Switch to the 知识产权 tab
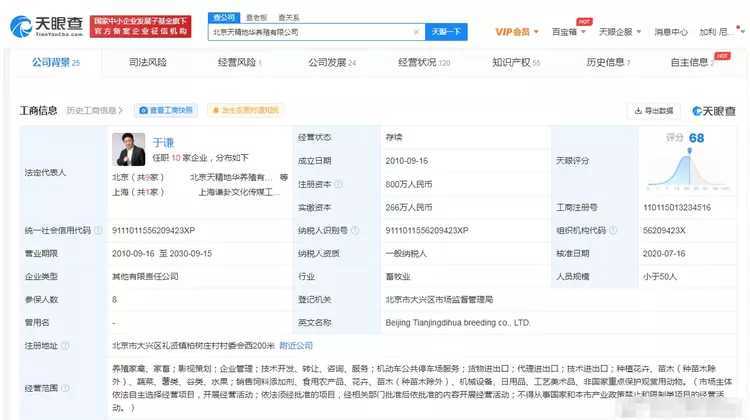 [516, 62]
